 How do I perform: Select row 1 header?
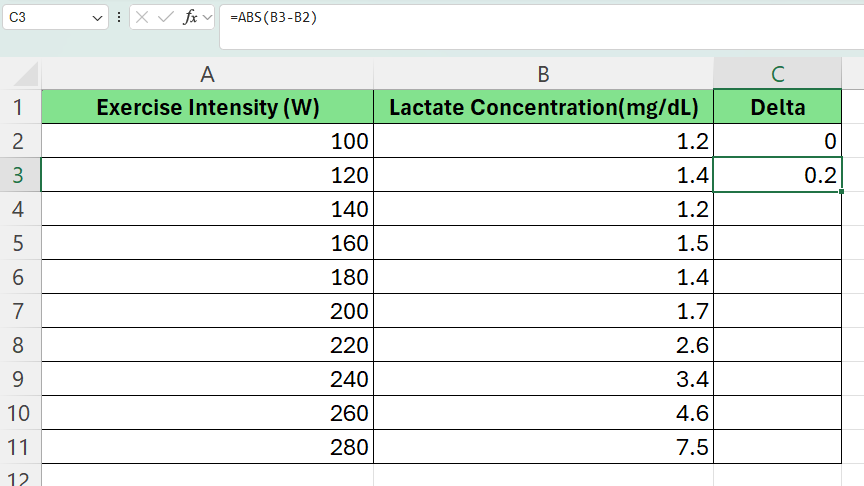pyautogui.click(x=20, y=108)
